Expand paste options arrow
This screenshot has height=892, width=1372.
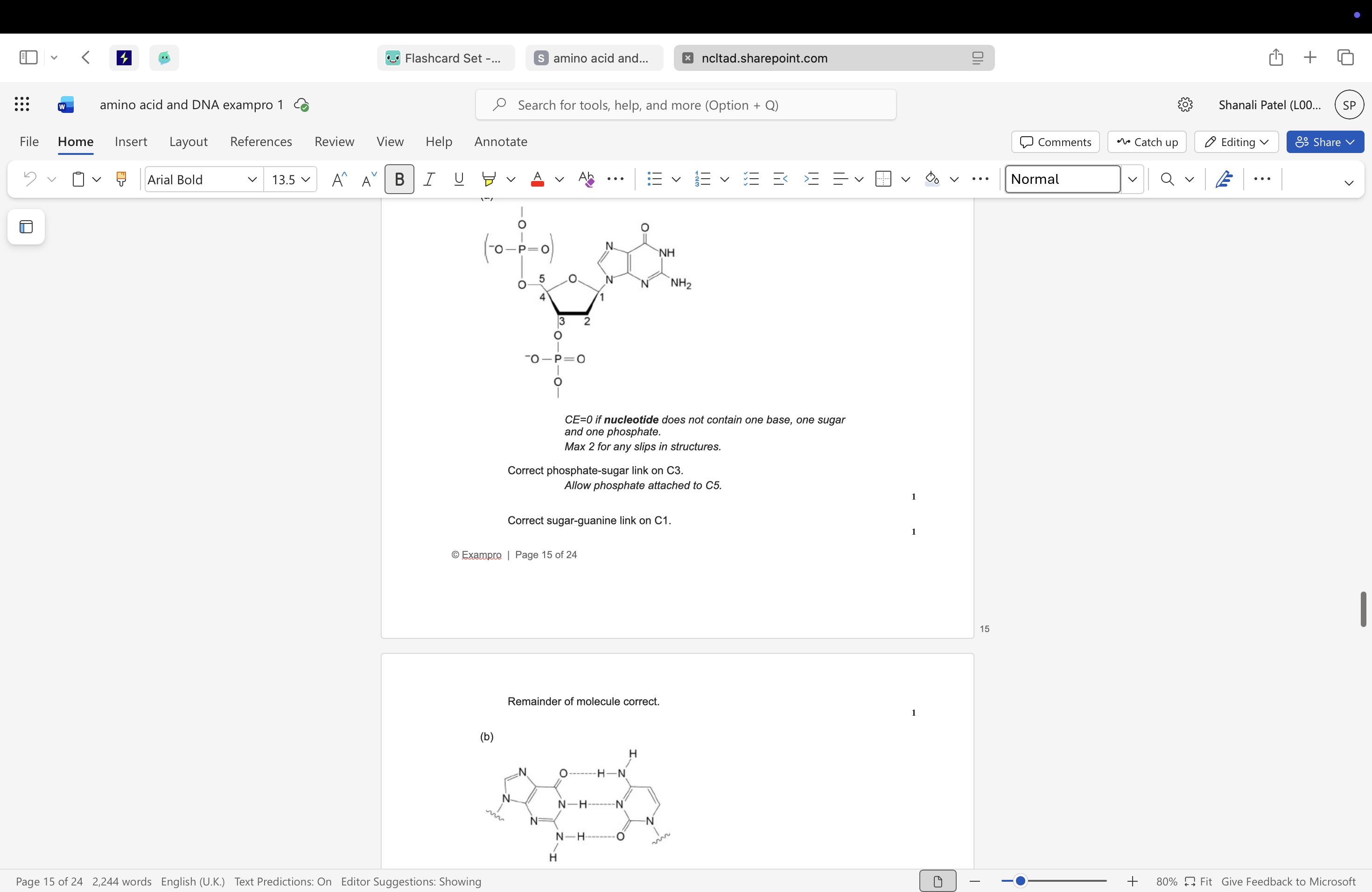point(97,179)
